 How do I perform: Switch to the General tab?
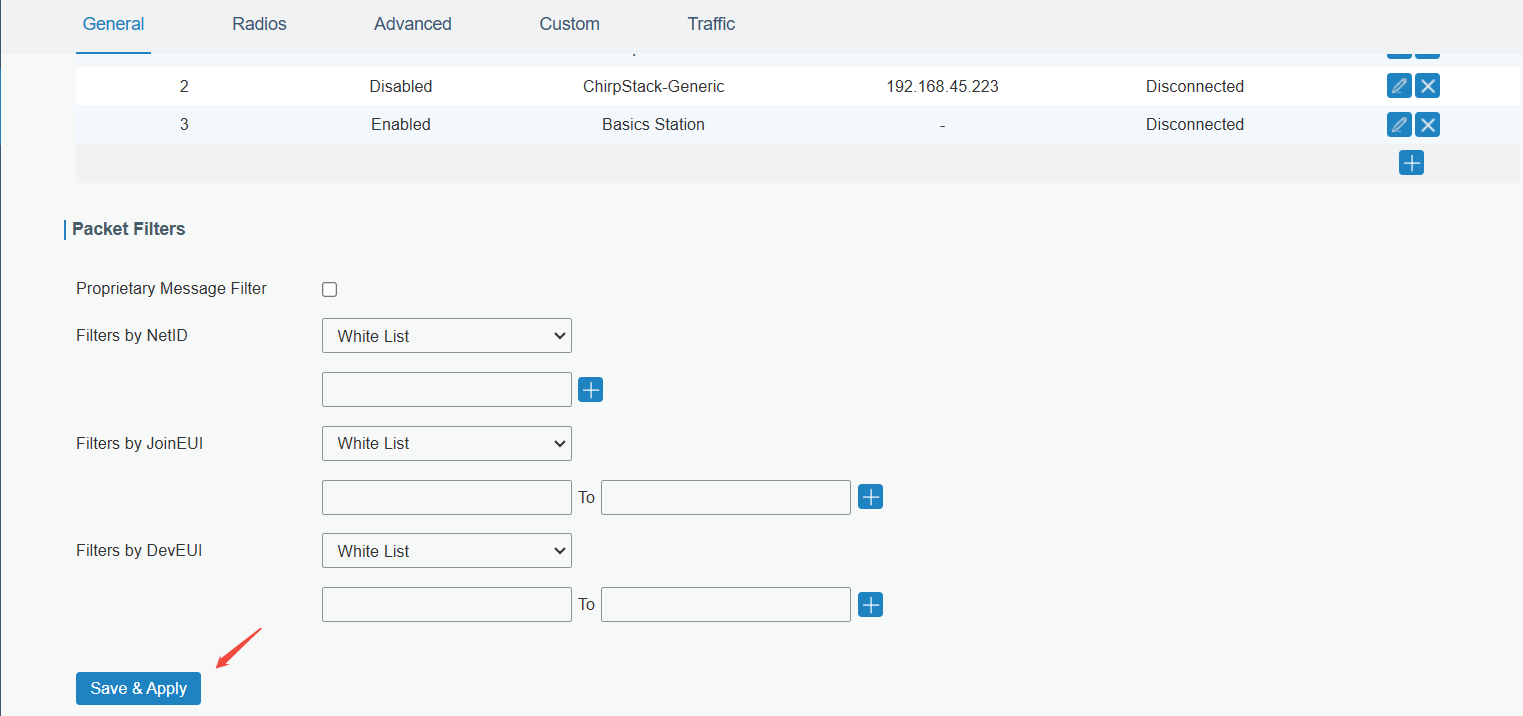(x=114, y=24)
